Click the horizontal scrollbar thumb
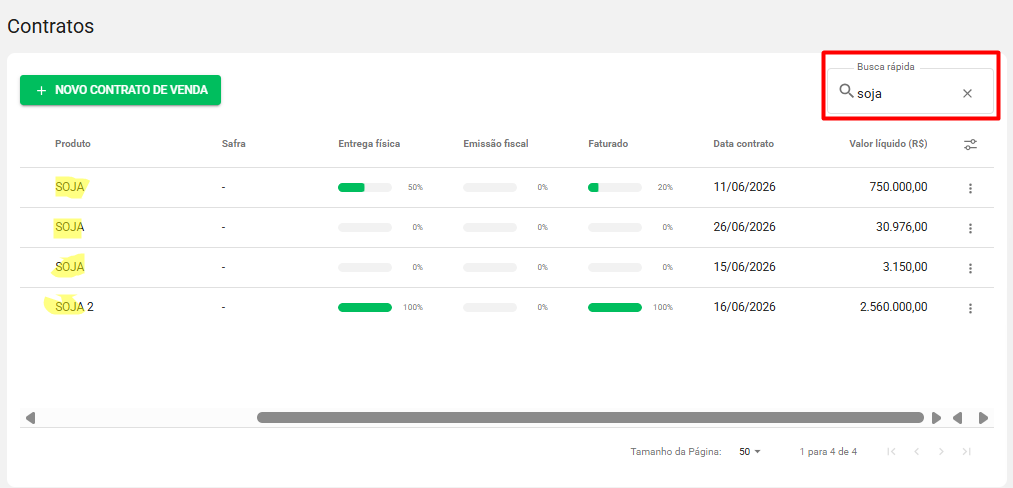Screen dimensions: 1013x488 tap(590, 418)
